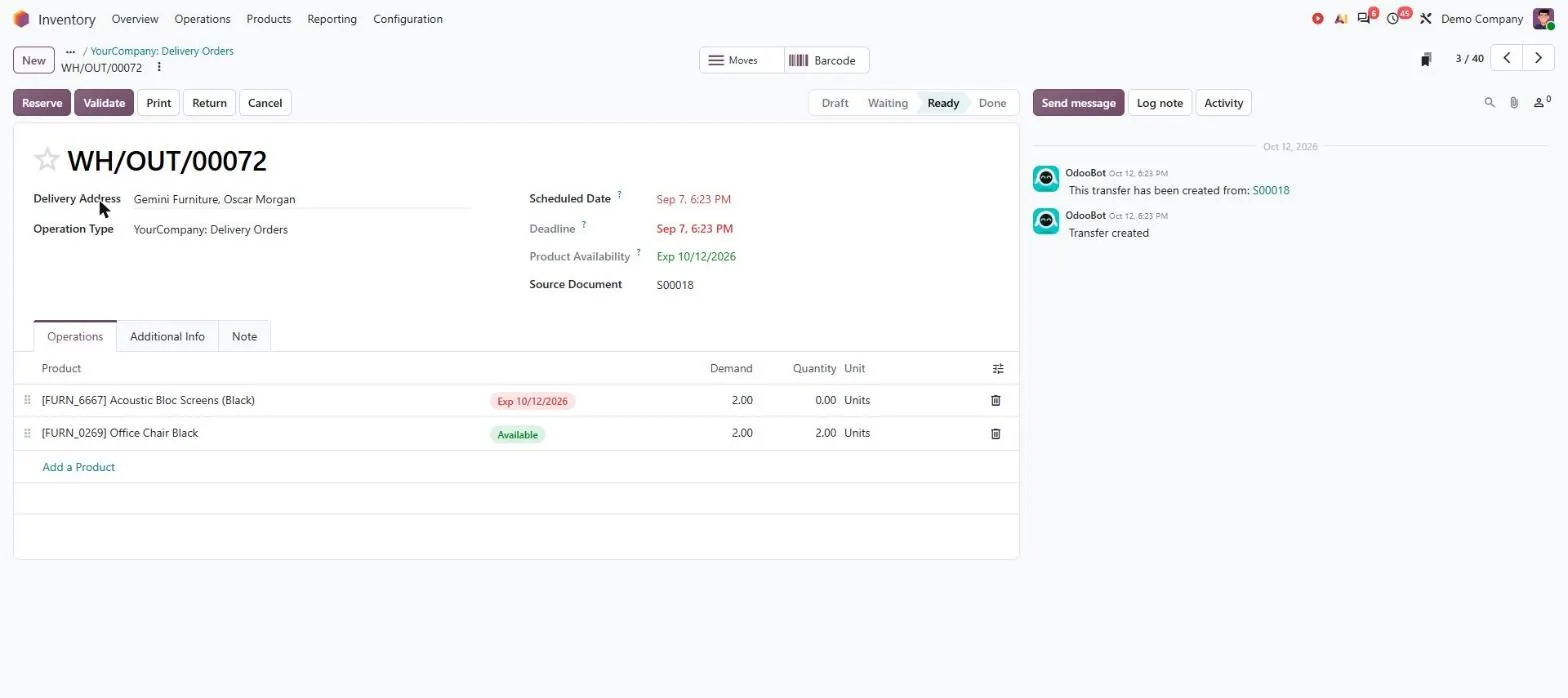Select the Draft status stage
The height and width of the screenshot is (698, 1568).
pos(835,103)
